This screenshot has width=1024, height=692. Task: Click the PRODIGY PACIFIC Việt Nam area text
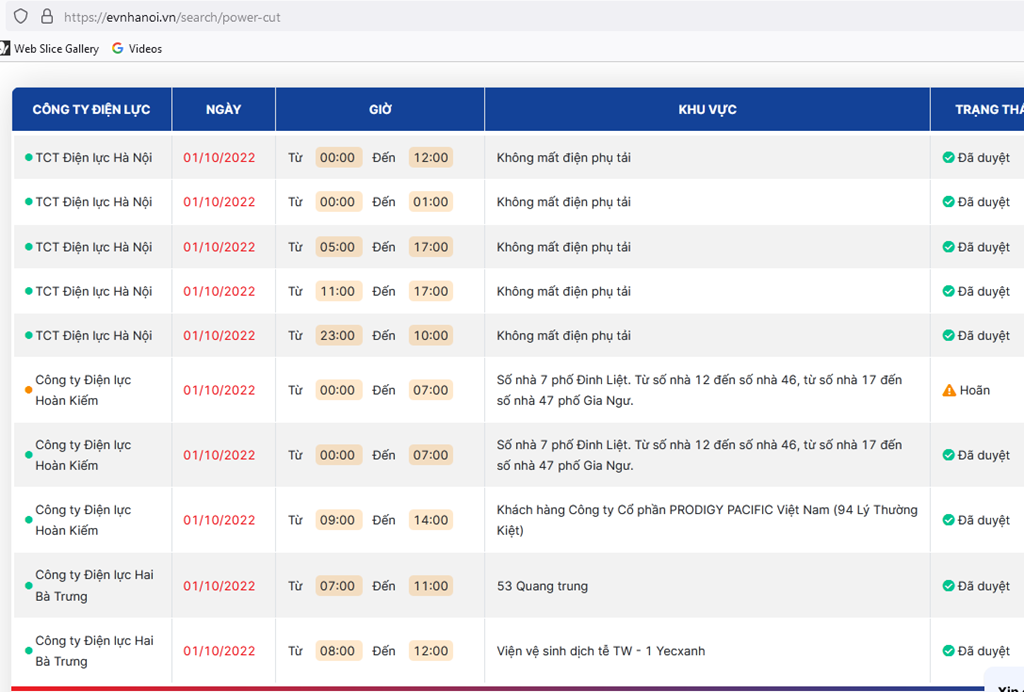point(707,520)
